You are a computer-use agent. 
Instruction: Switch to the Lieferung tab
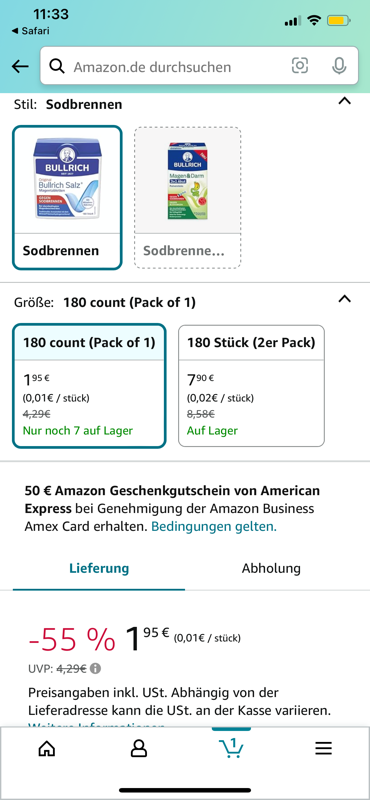tap(99, 568)
